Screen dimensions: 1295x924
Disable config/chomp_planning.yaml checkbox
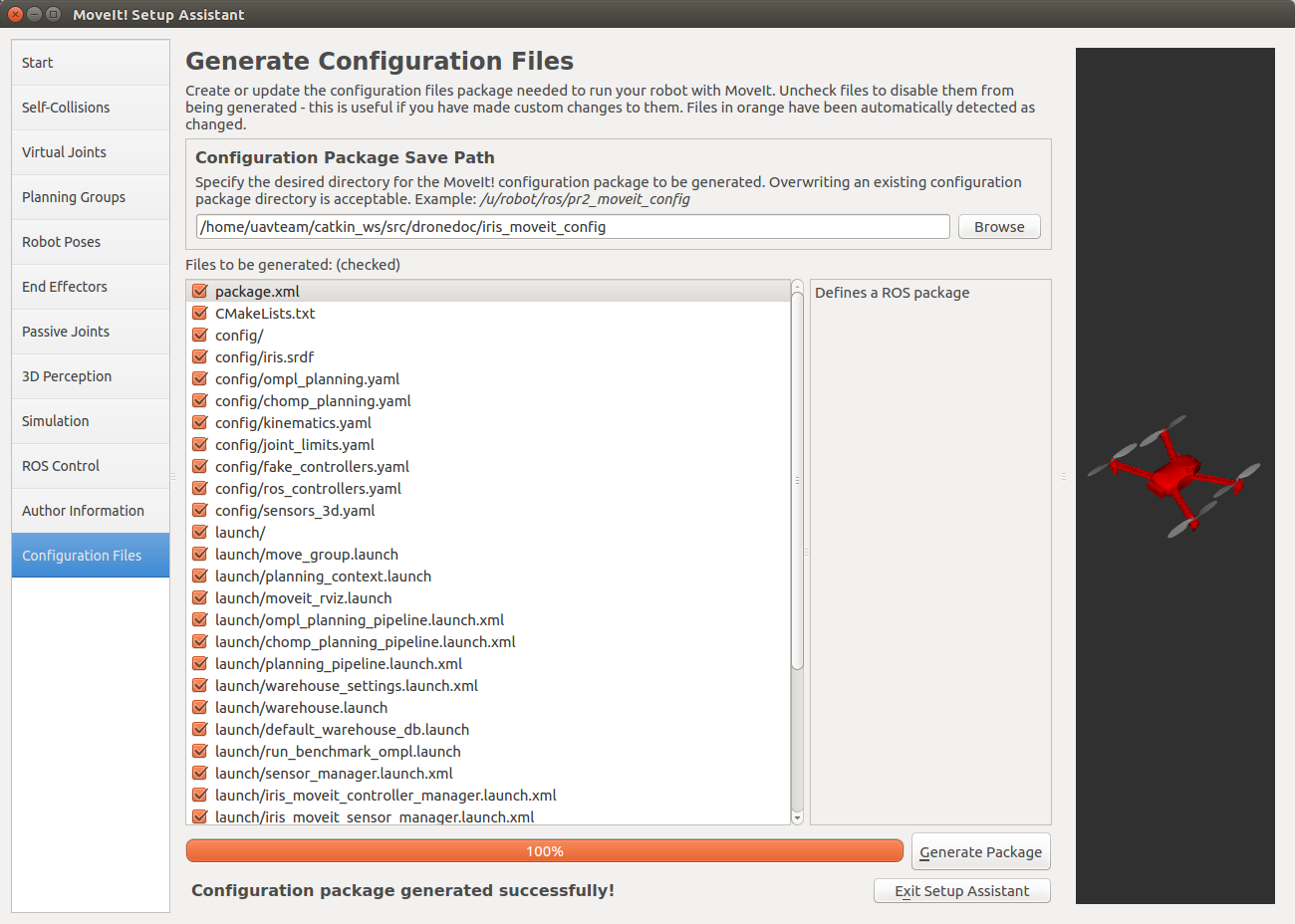coord(199,401)
